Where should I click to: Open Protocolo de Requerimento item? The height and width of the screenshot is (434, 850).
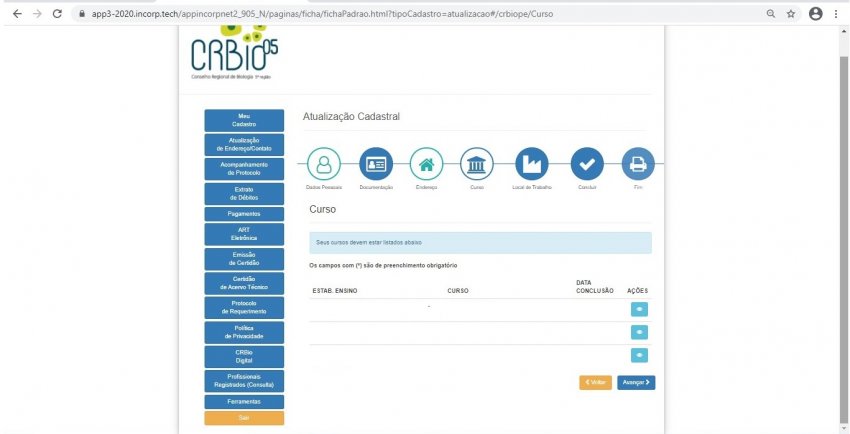(x=244, y=308)
